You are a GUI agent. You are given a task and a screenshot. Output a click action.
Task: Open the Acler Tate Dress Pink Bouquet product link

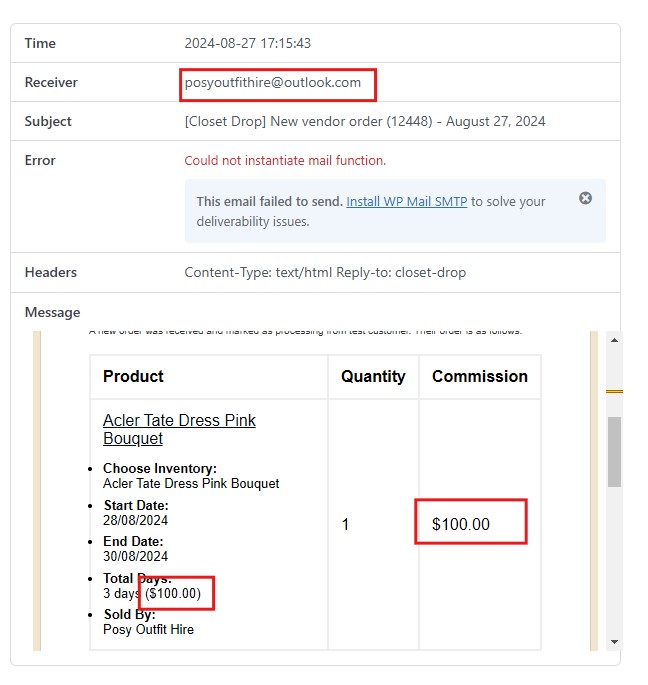tap(179, 429)
